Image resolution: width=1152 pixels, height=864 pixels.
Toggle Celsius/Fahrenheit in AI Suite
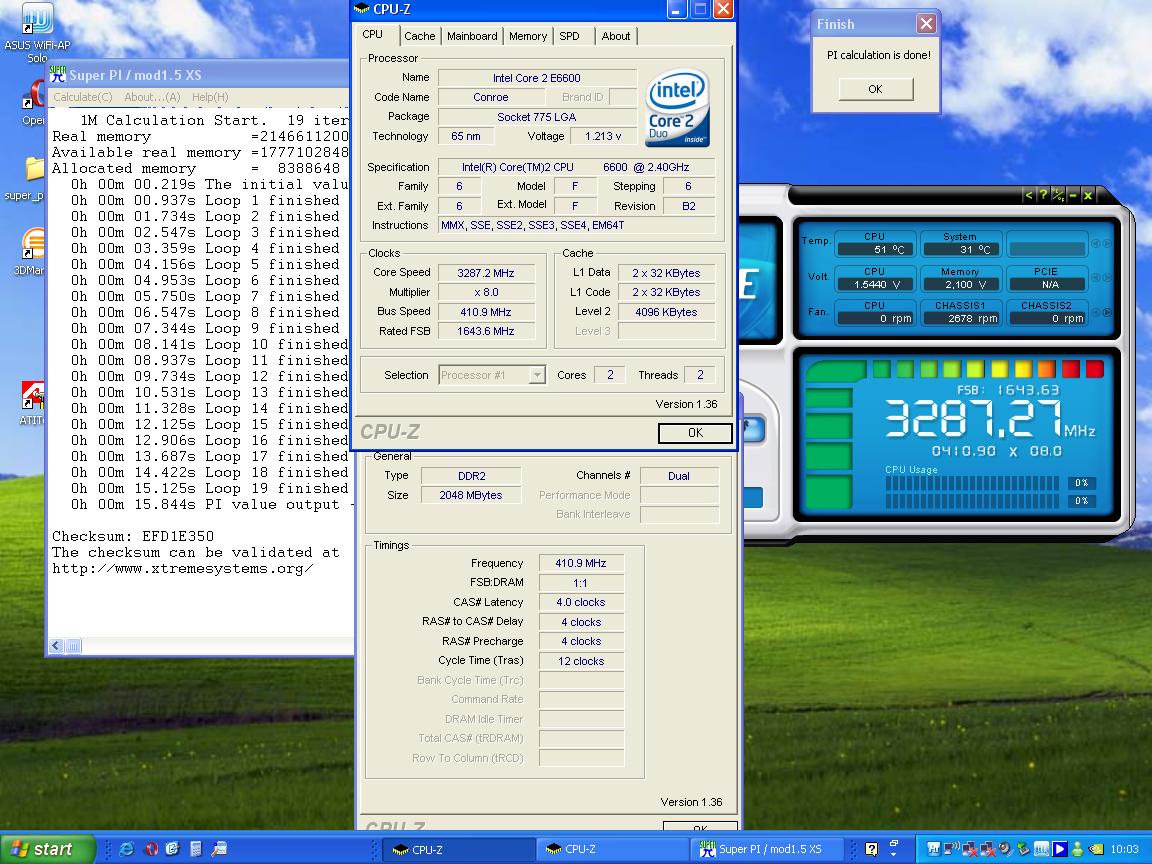pos(1058,195)
